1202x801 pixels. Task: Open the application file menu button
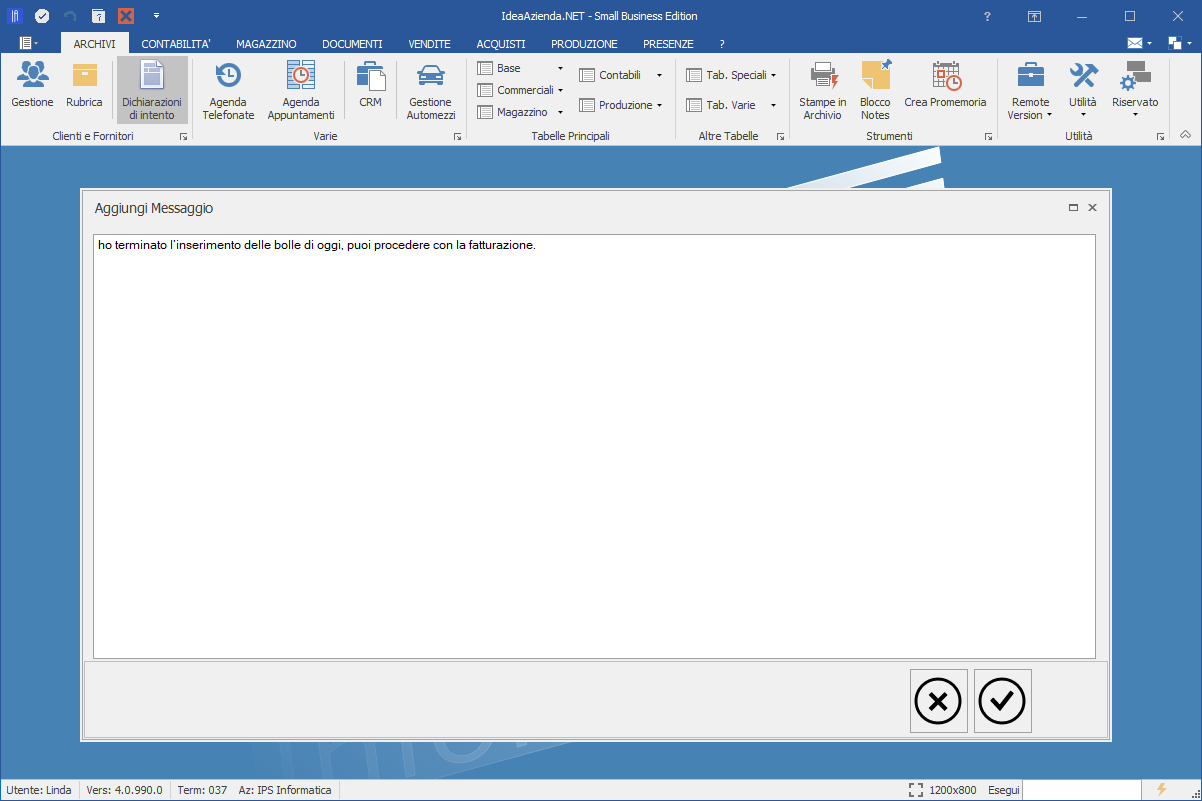tap(29, 44)
